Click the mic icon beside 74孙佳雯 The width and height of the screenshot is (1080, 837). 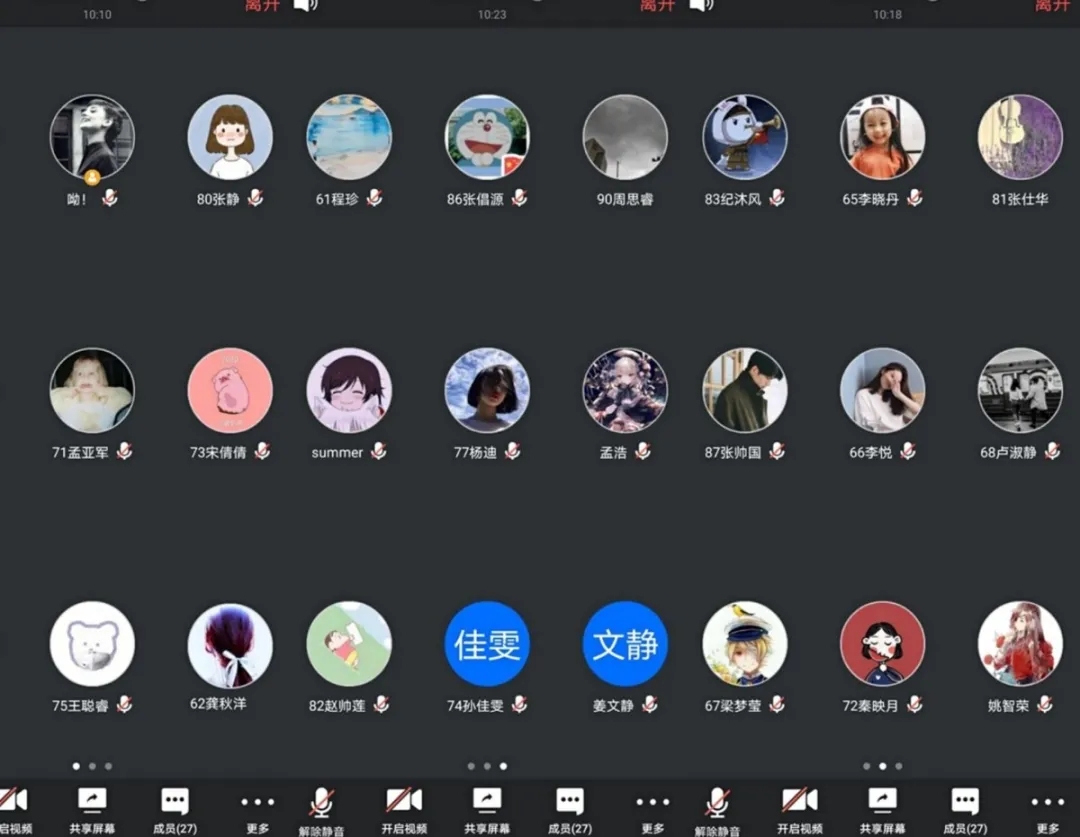click(x=519, y=704)
